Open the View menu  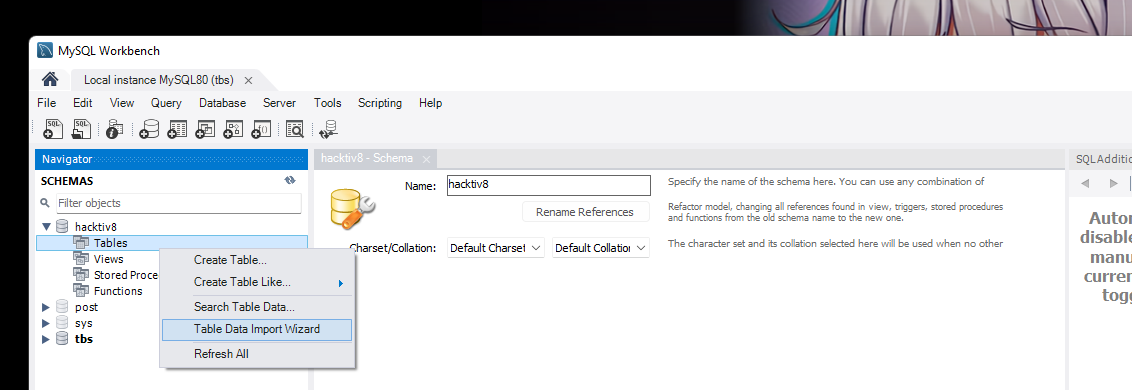122,103
